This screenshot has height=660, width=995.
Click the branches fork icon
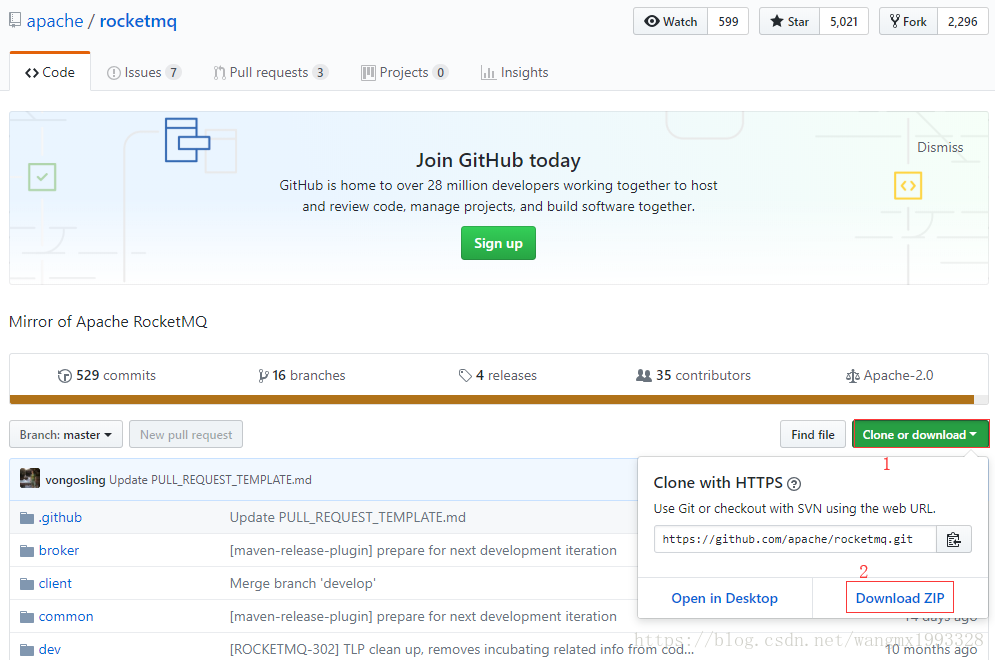(263, 376)
